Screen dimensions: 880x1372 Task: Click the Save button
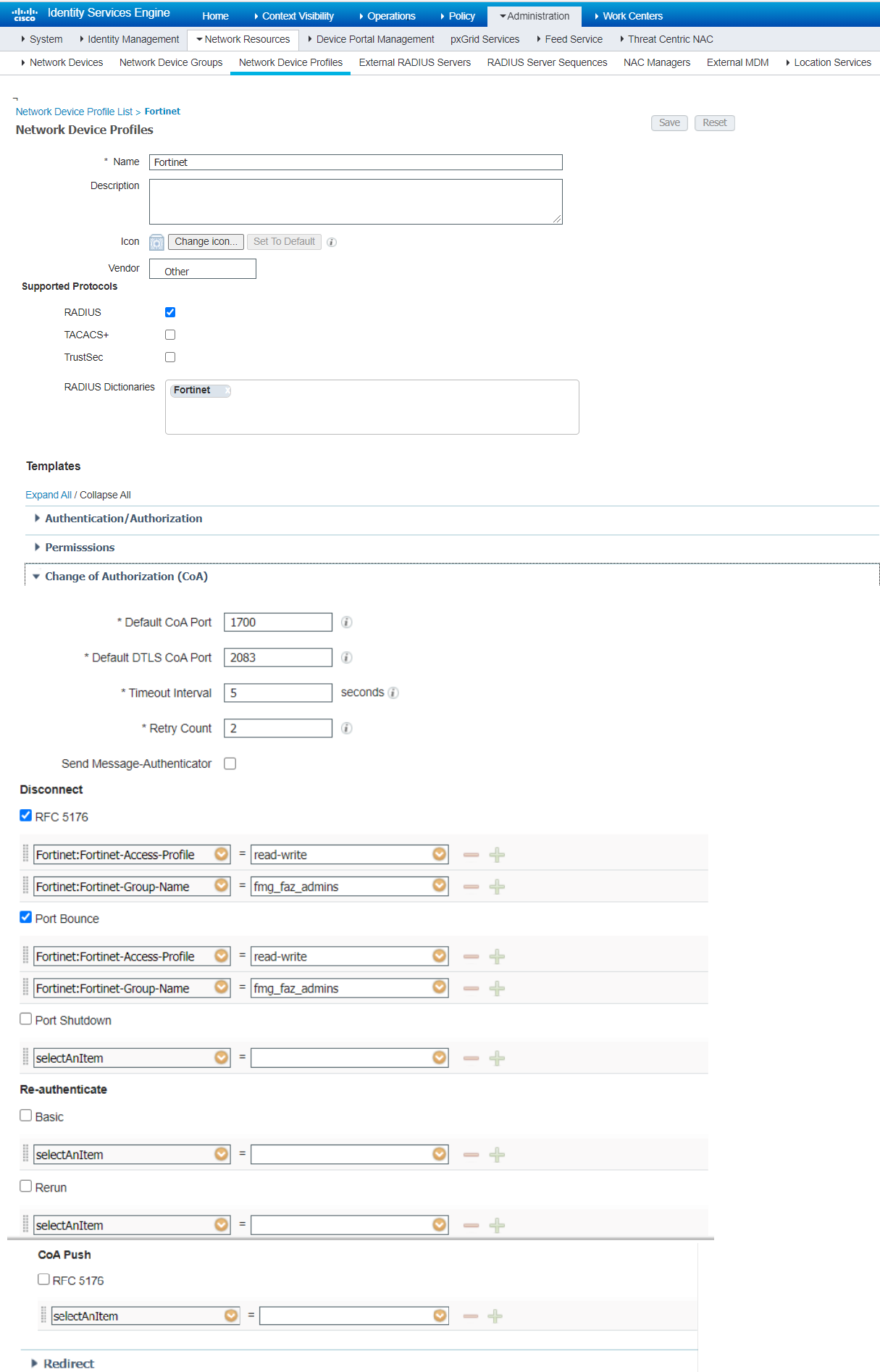[669, 123]
